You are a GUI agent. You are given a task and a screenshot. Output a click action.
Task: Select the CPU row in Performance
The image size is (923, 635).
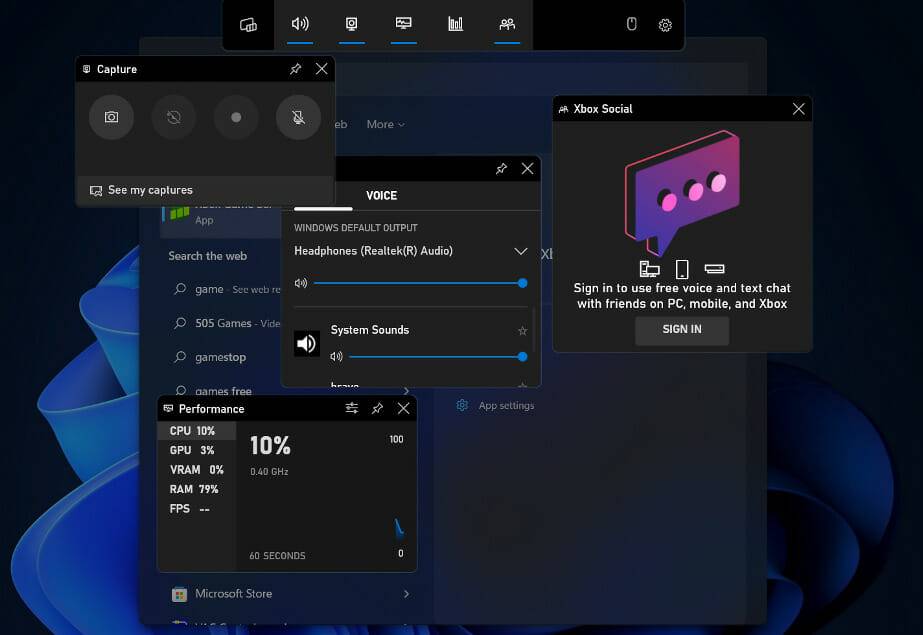click(x=196, y=430)
